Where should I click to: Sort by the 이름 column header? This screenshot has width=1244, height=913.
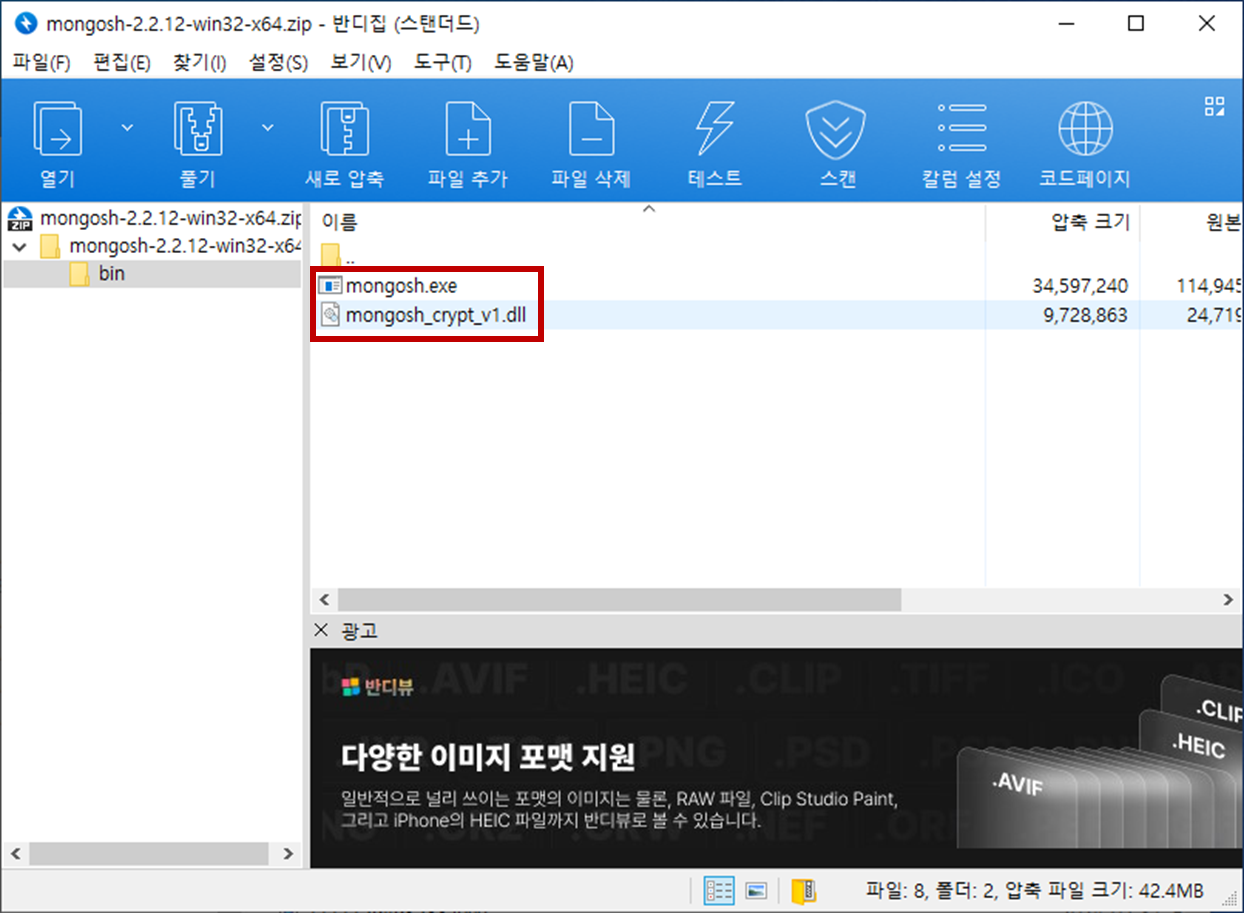pos(340,223)
